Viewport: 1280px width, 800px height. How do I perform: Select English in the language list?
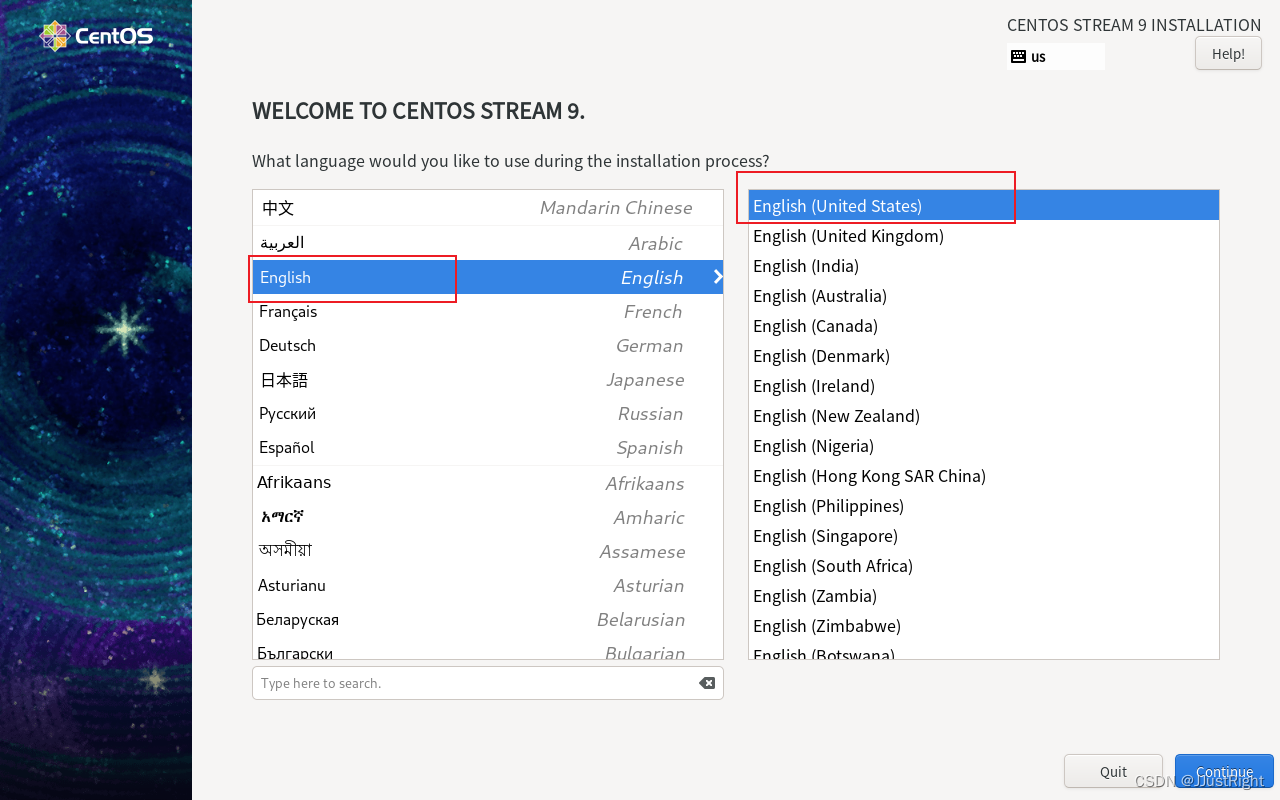pos(488,277)
